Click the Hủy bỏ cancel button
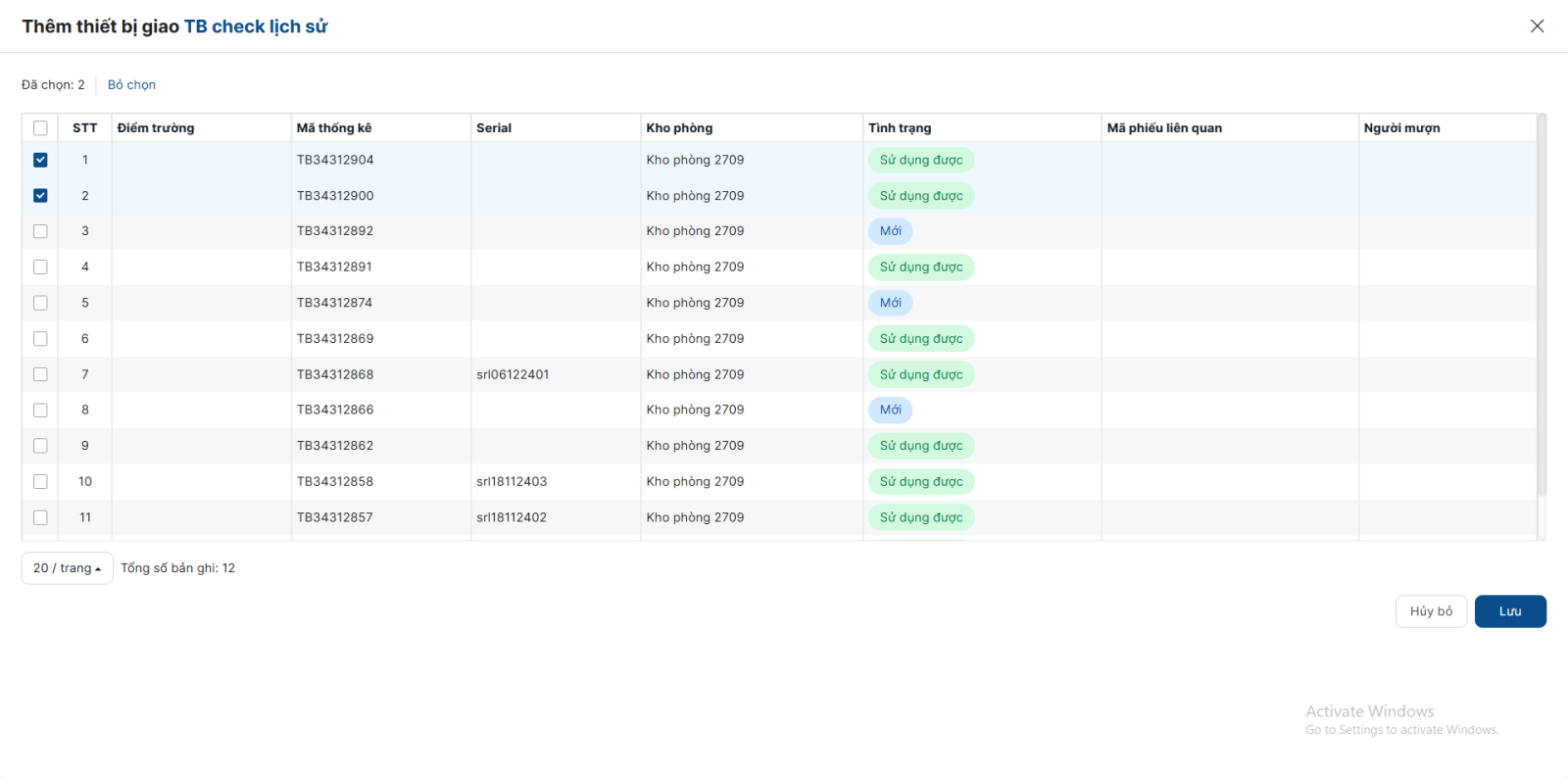This screenshot has height=778, width=1568. (1431, 611)
